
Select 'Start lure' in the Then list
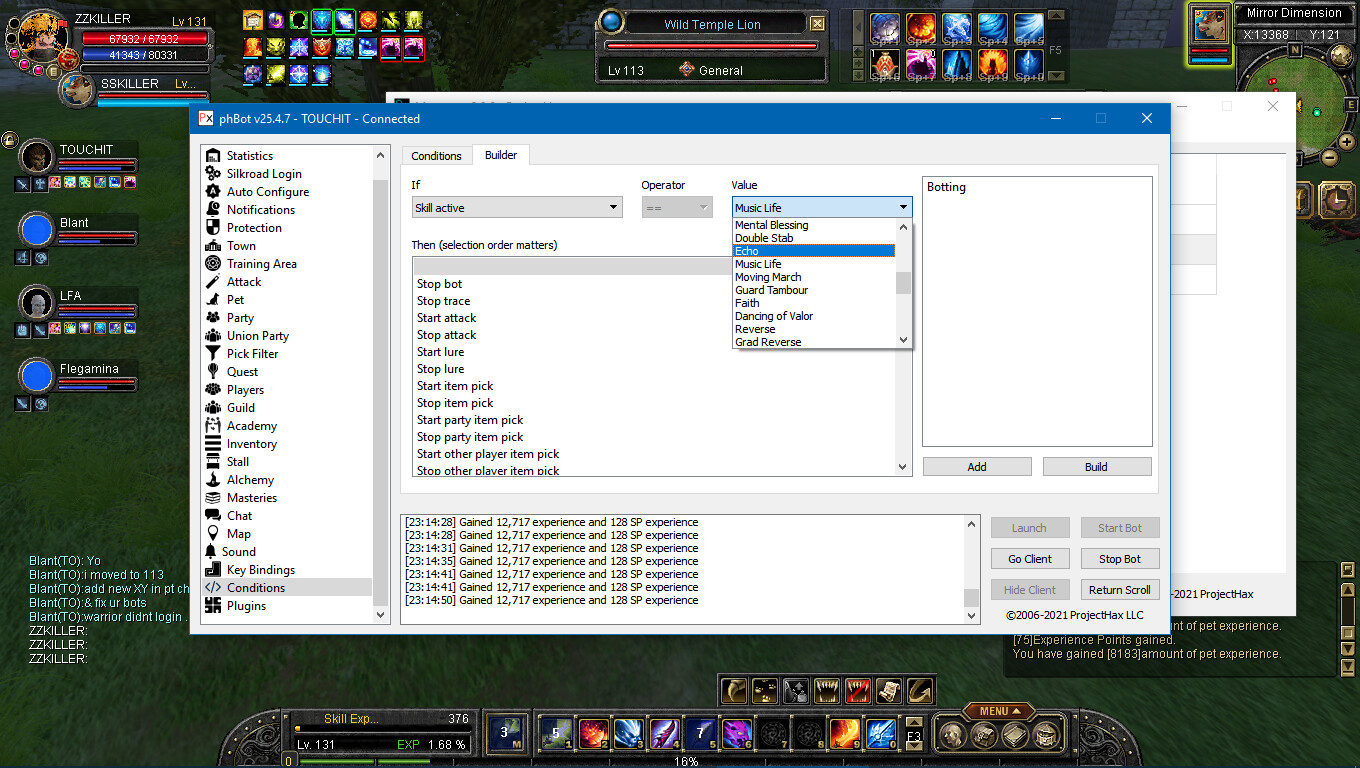440,352
